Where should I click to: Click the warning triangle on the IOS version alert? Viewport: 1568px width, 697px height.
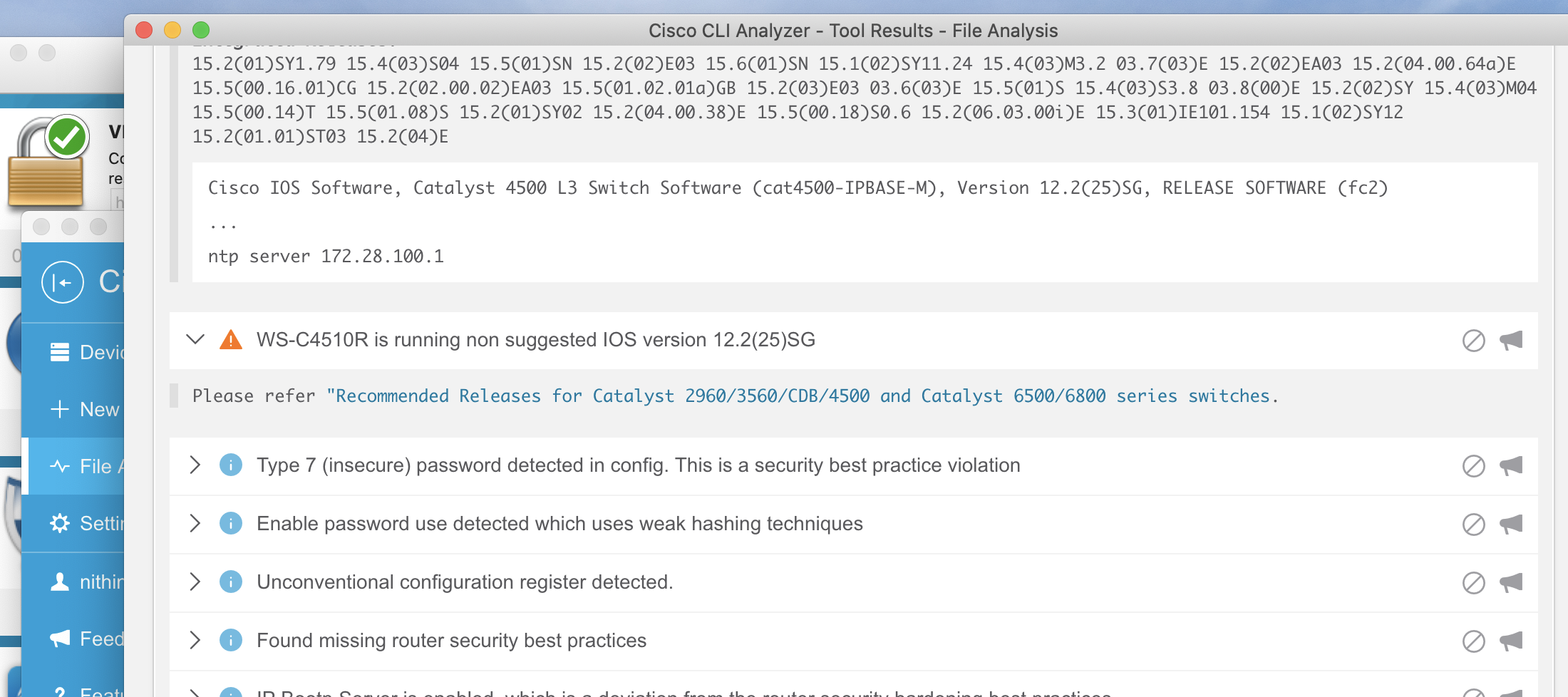[x=229, y=340]
